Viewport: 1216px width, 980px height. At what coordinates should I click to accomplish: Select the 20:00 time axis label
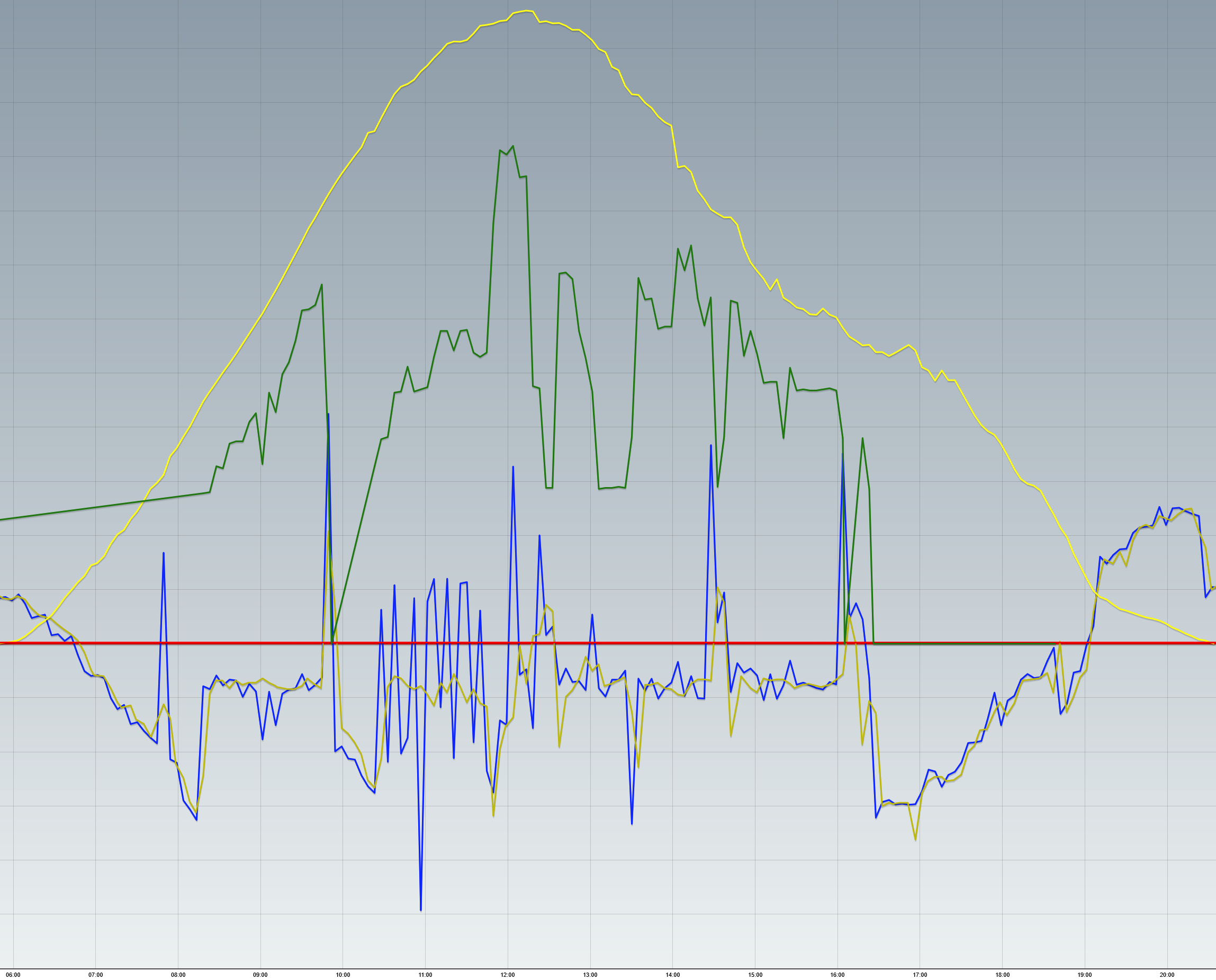[1167, 975]
